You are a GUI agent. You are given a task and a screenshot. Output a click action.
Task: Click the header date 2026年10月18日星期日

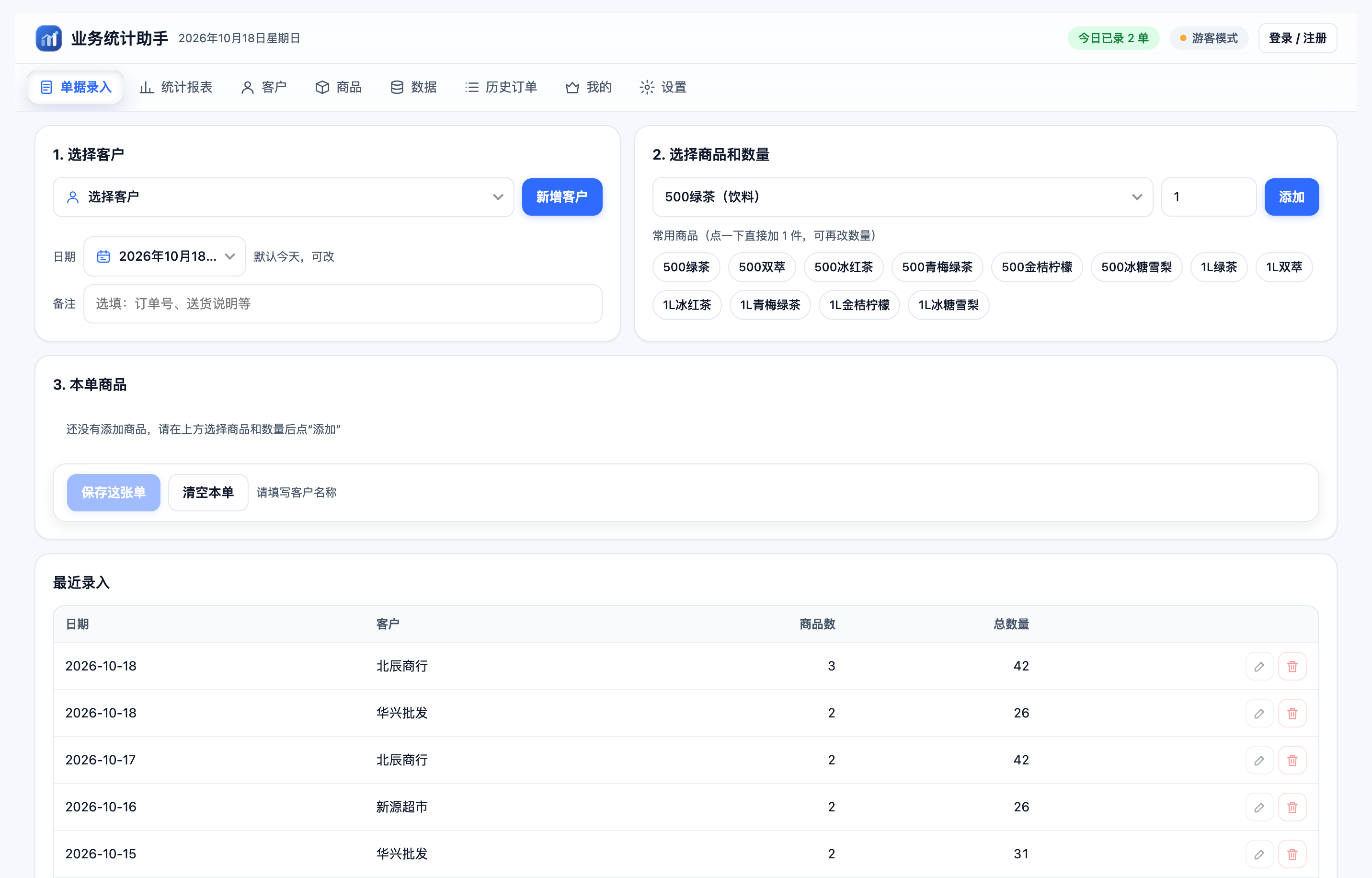[x=240, y=38]
